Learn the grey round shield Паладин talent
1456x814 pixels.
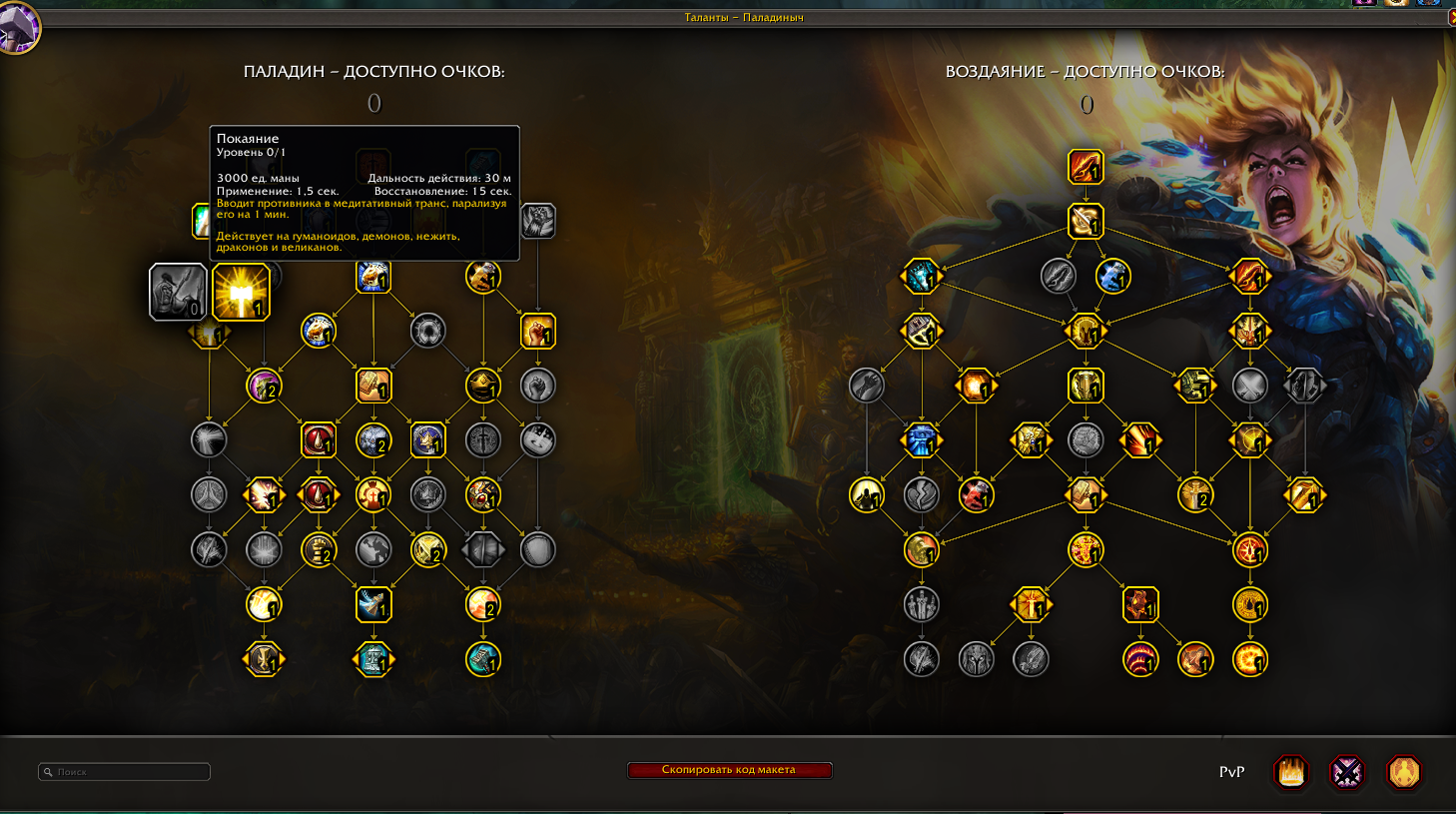pyautogui.click(x=537, y=549)
